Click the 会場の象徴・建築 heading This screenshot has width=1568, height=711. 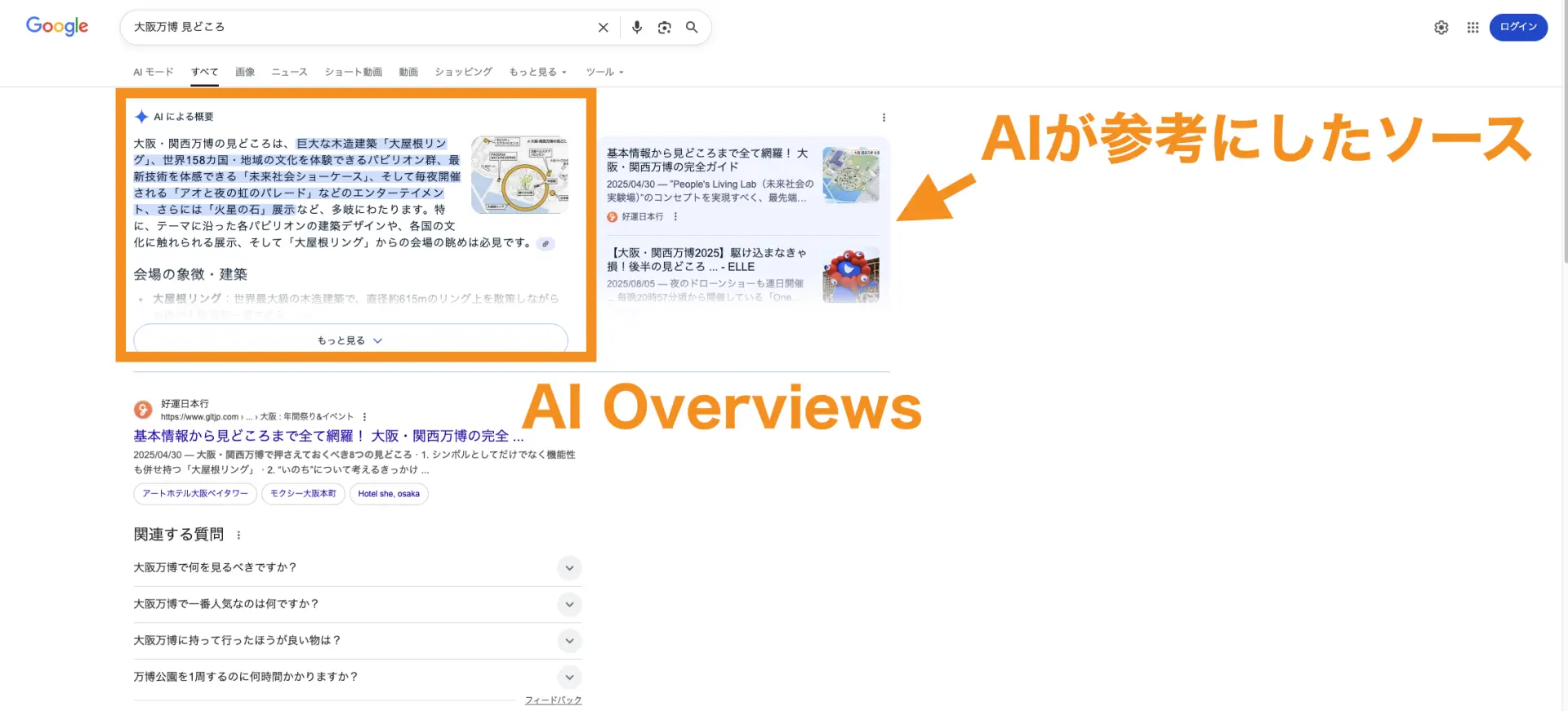(x=190, y=274)
